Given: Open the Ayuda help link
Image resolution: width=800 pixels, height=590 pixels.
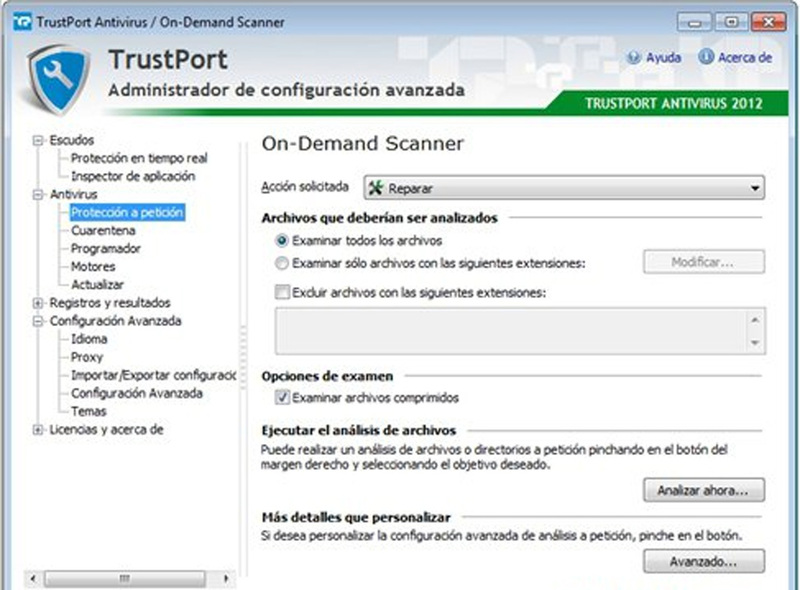Looking at the screenshot, I should tap(663, 57).
